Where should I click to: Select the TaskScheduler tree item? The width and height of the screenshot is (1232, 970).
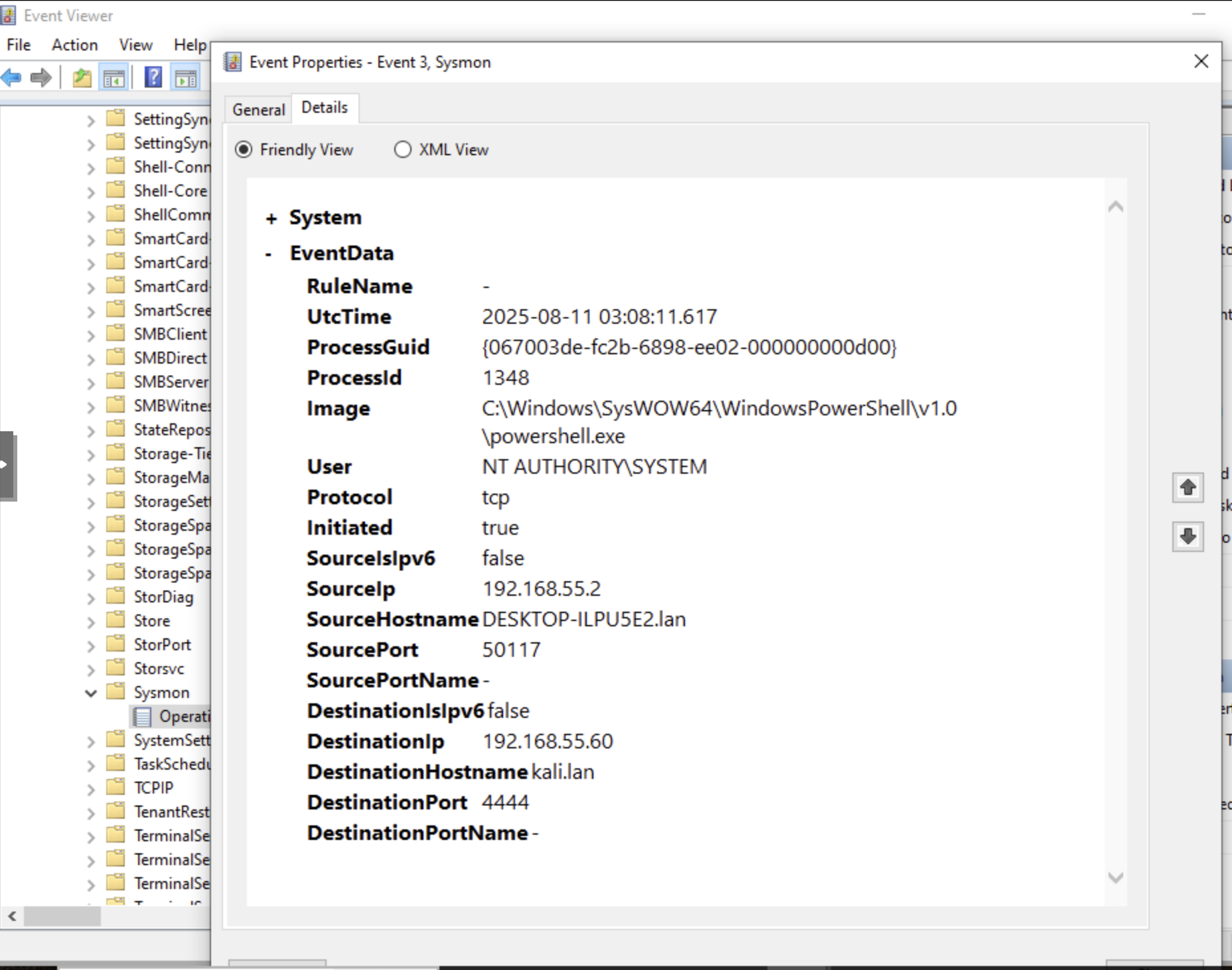[171, 764]
